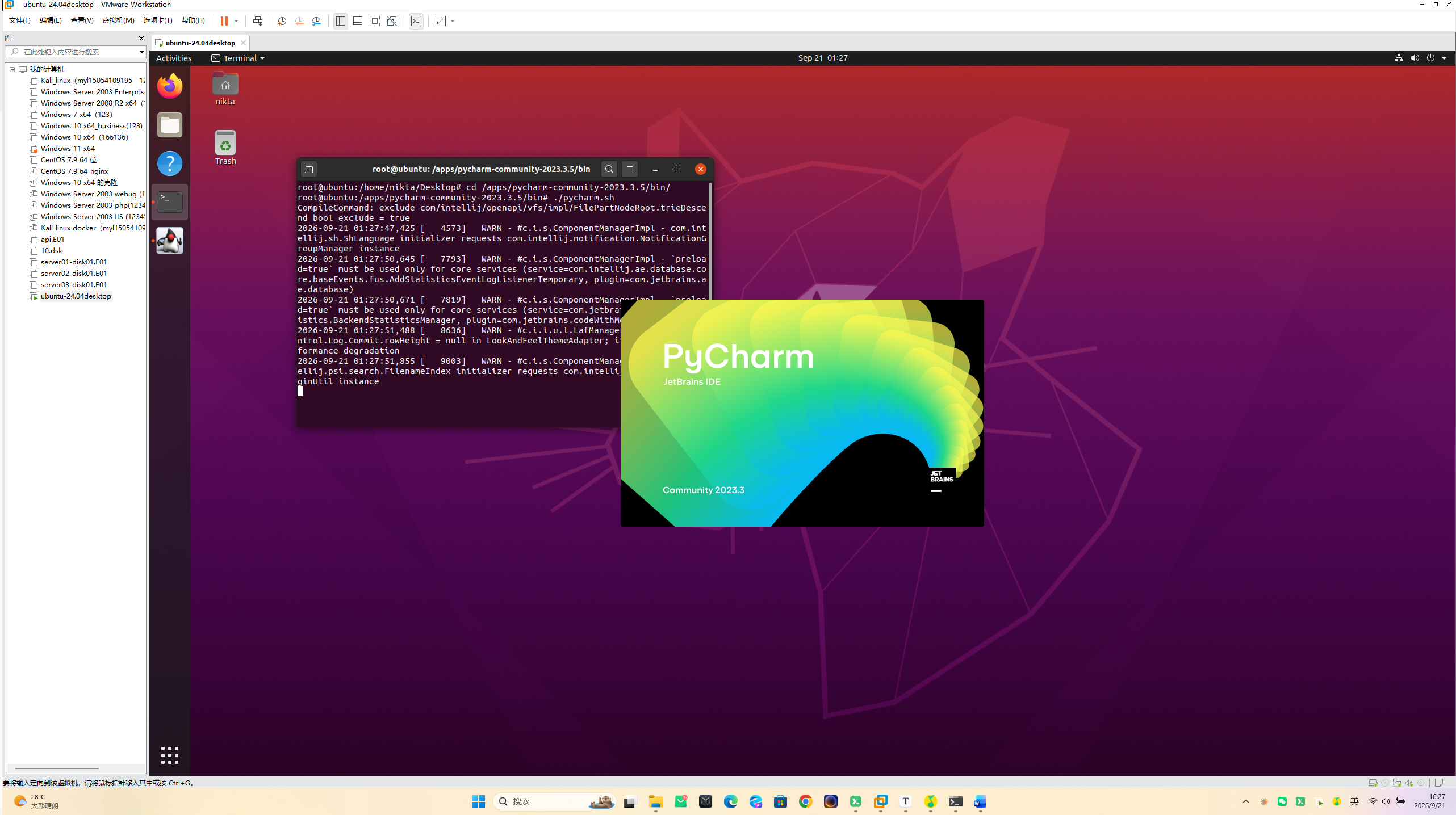Expand the Ubuntu system menu arrow
Viewport: 1456px width, 815px height.
pyautogui.click(x=1444, y=58)
